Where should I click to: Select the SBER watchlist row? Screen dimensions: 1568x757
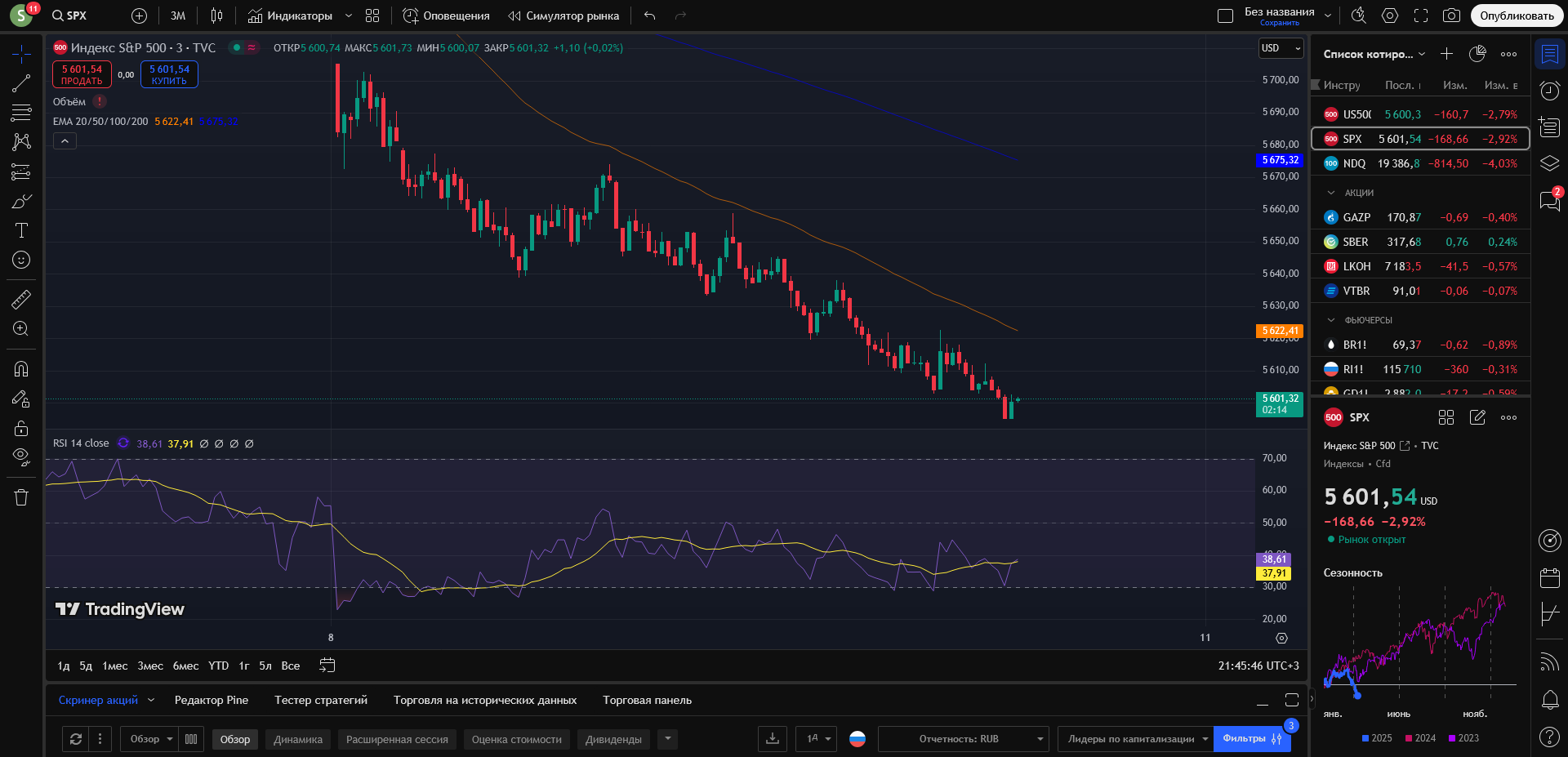coord(1420,242)
